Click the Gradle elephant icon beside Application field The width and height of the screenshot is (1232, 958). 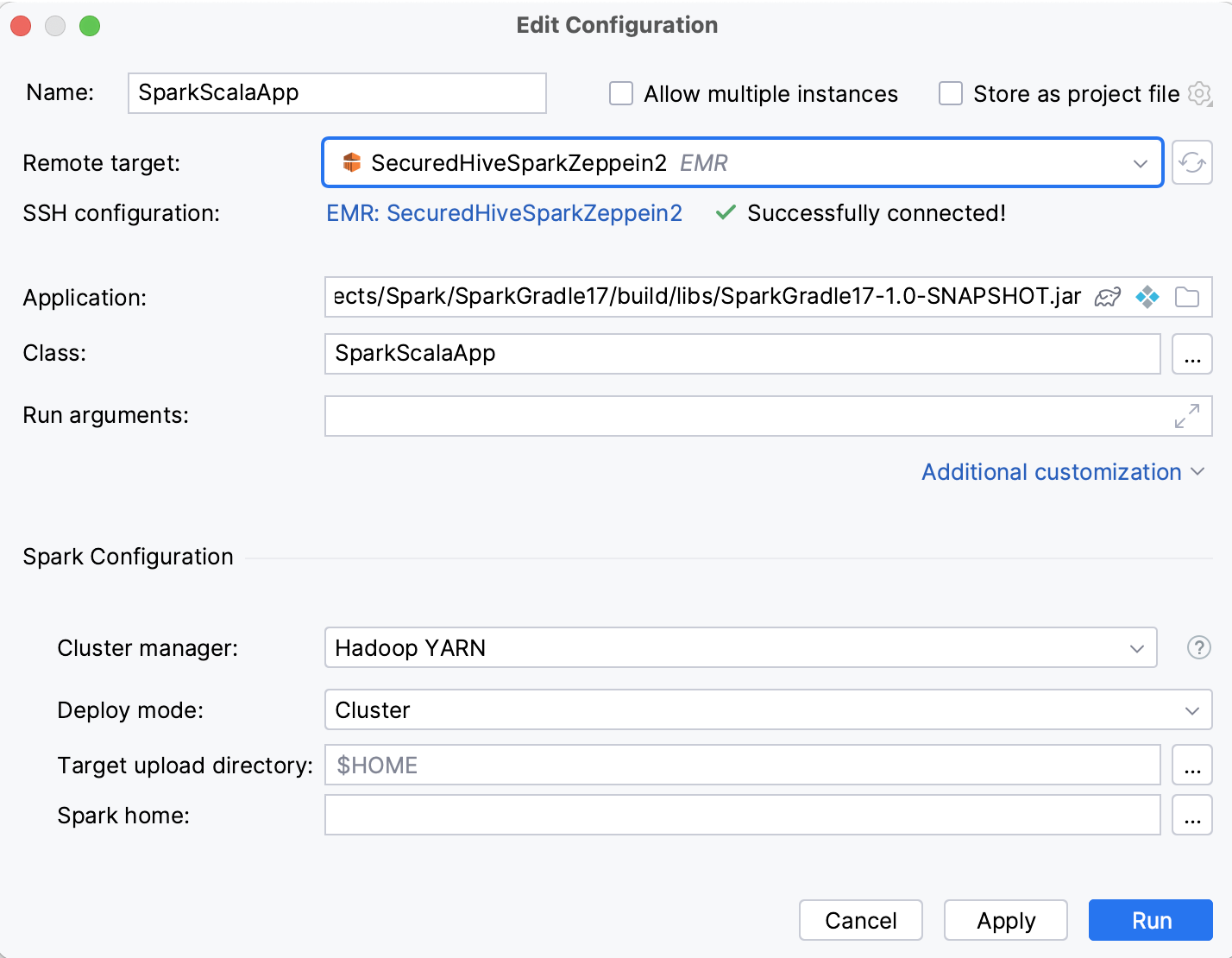1107,297
